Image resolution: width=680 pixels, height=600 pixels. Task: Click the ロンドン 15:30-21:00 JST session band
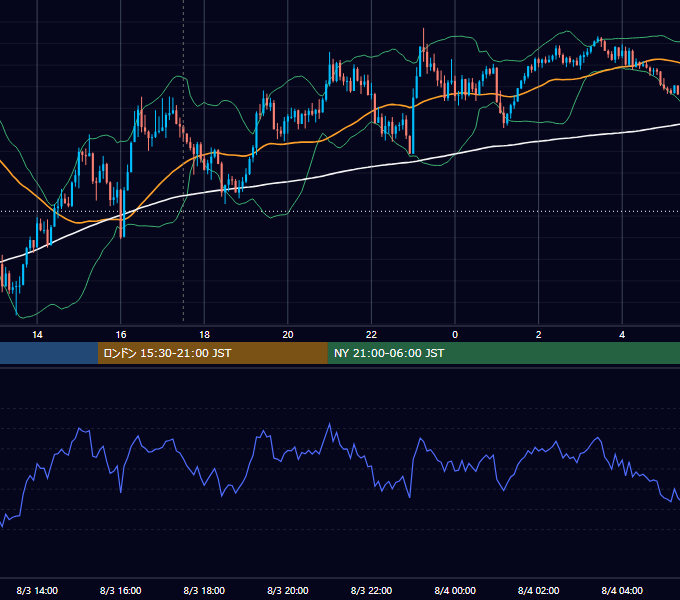[212, 353]
